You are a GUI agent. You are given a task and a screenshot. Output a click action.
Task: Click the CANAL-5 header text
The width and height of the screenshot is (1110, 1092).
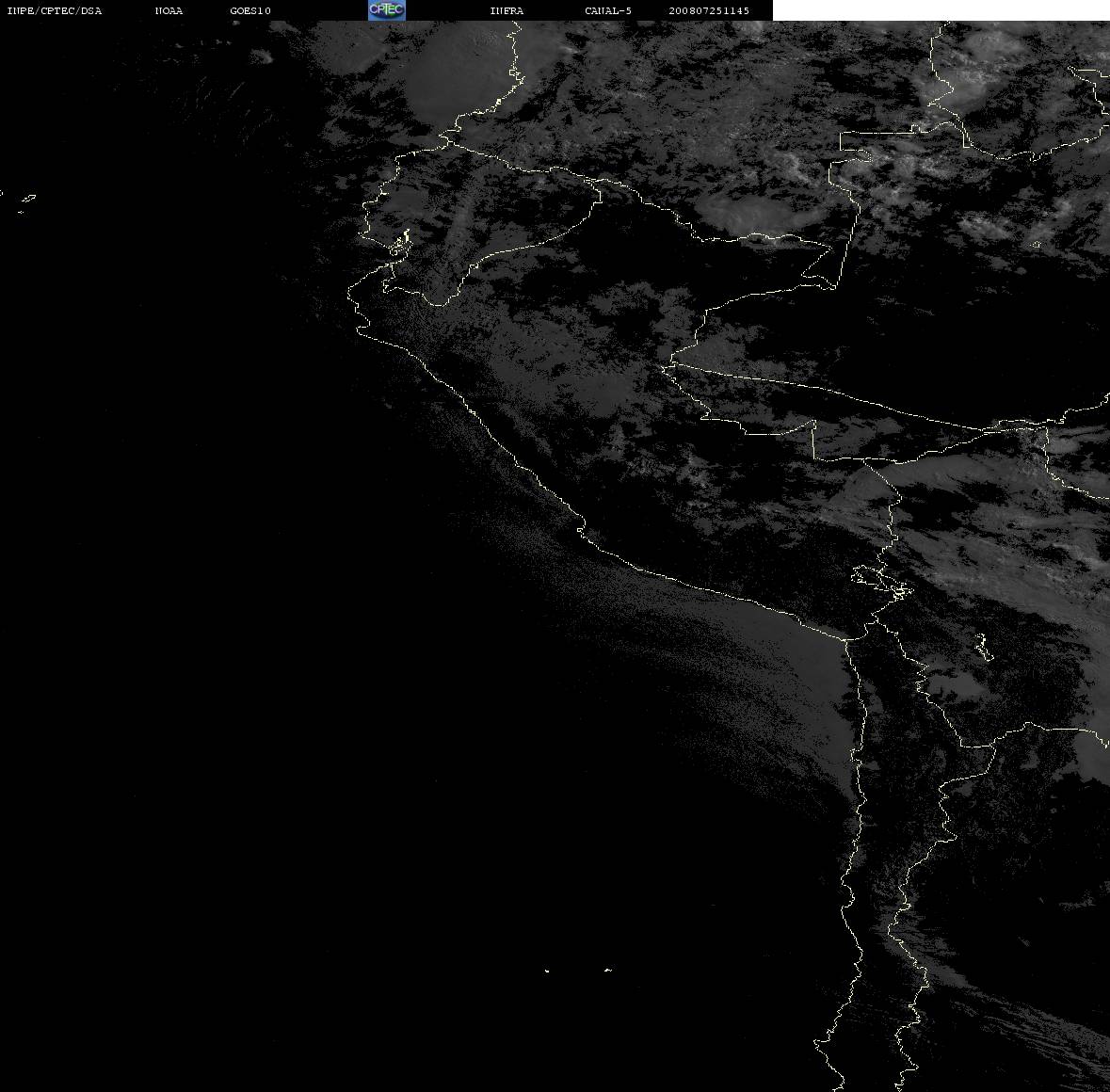click(x=608, y=10)
